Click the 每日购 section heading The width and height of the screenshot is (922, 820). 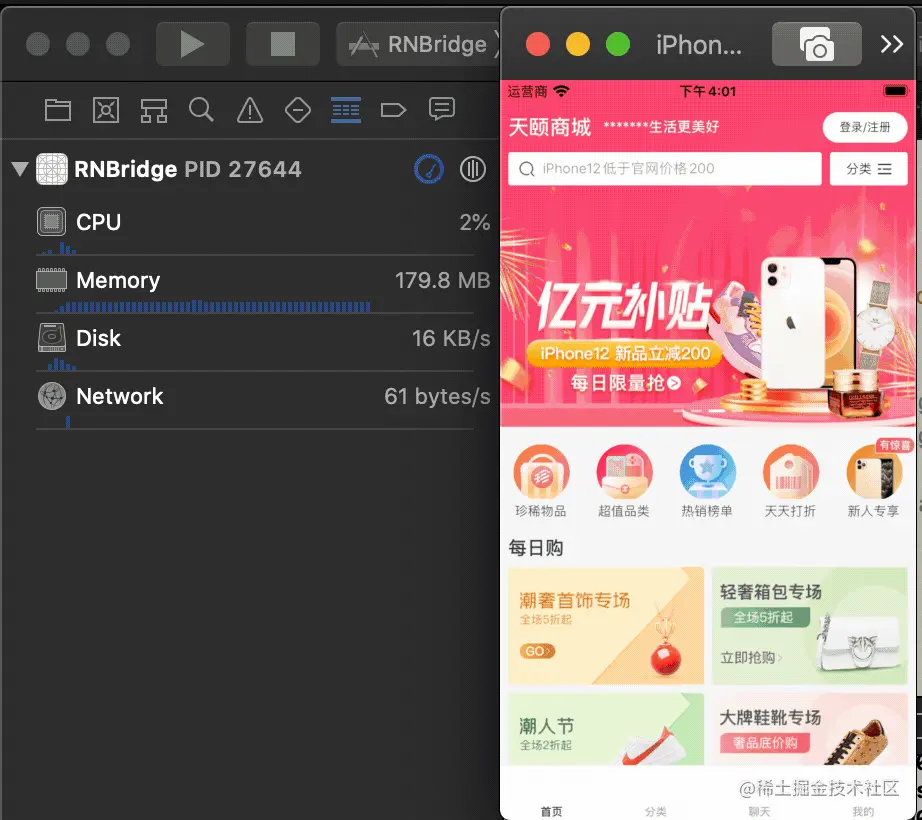click(536, 548)
